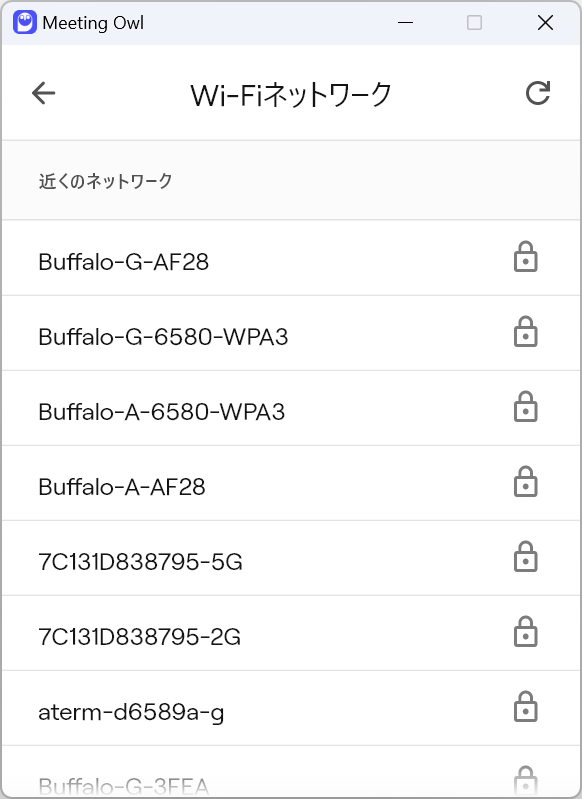Pick the 7C131D838795-2G network
Viewport: 582px width, 799px height.
coord(291,632)
